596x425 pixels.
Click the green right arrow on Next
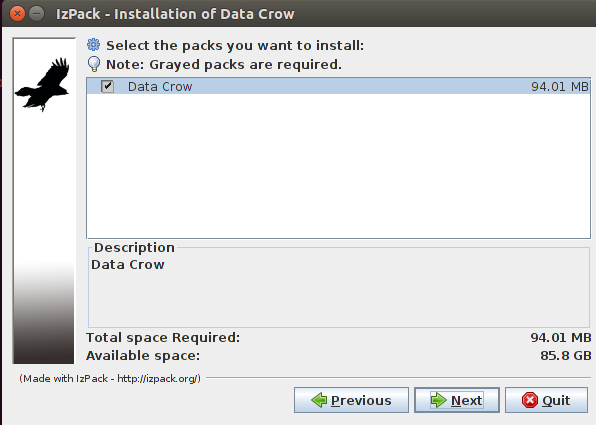(x=438, y=400)
